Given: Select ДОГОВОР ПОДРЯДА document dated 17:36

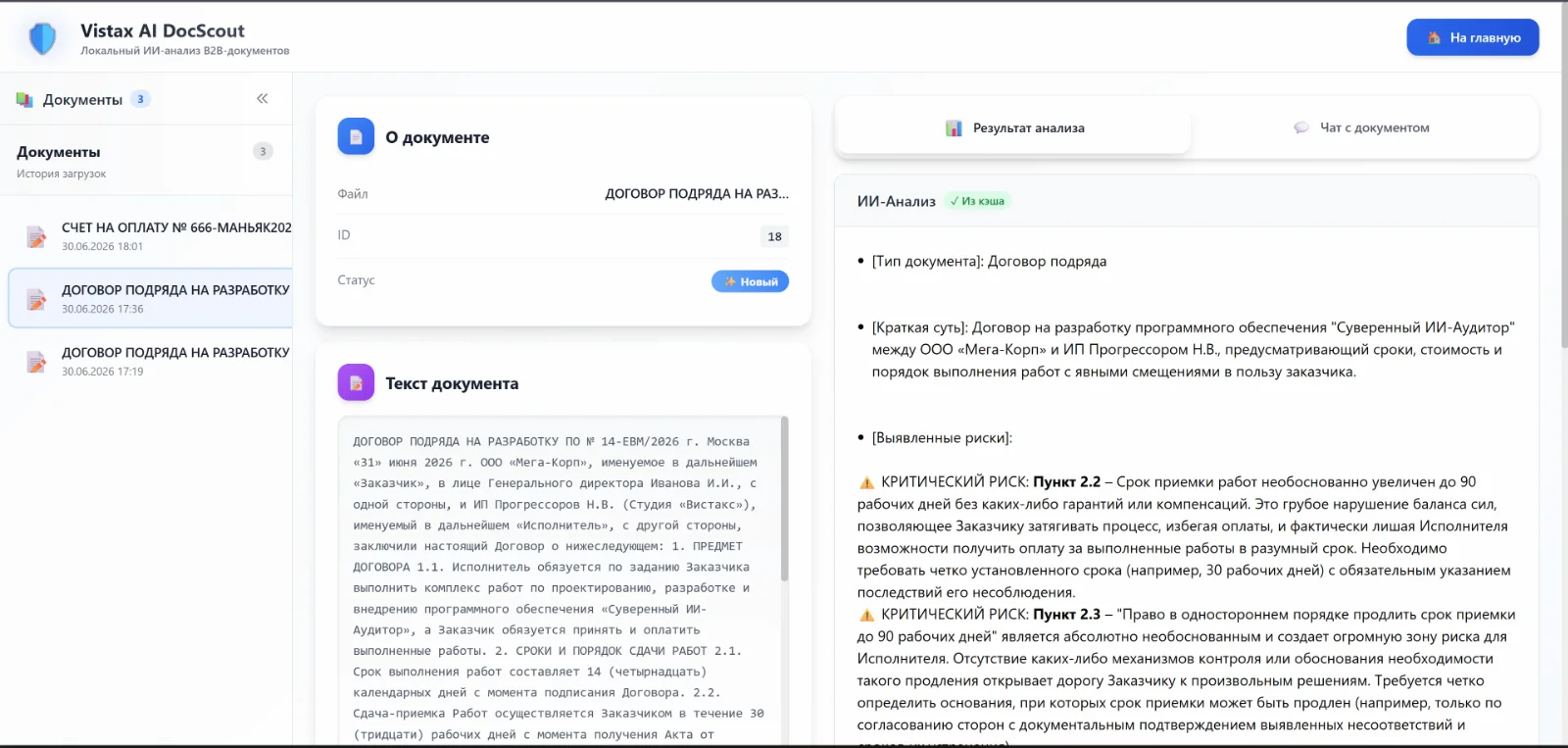Looking at the screenshot, I should tap(150, 298).
